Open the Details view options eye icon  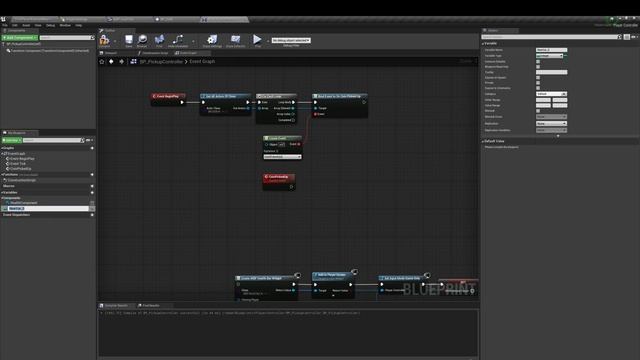634,37
